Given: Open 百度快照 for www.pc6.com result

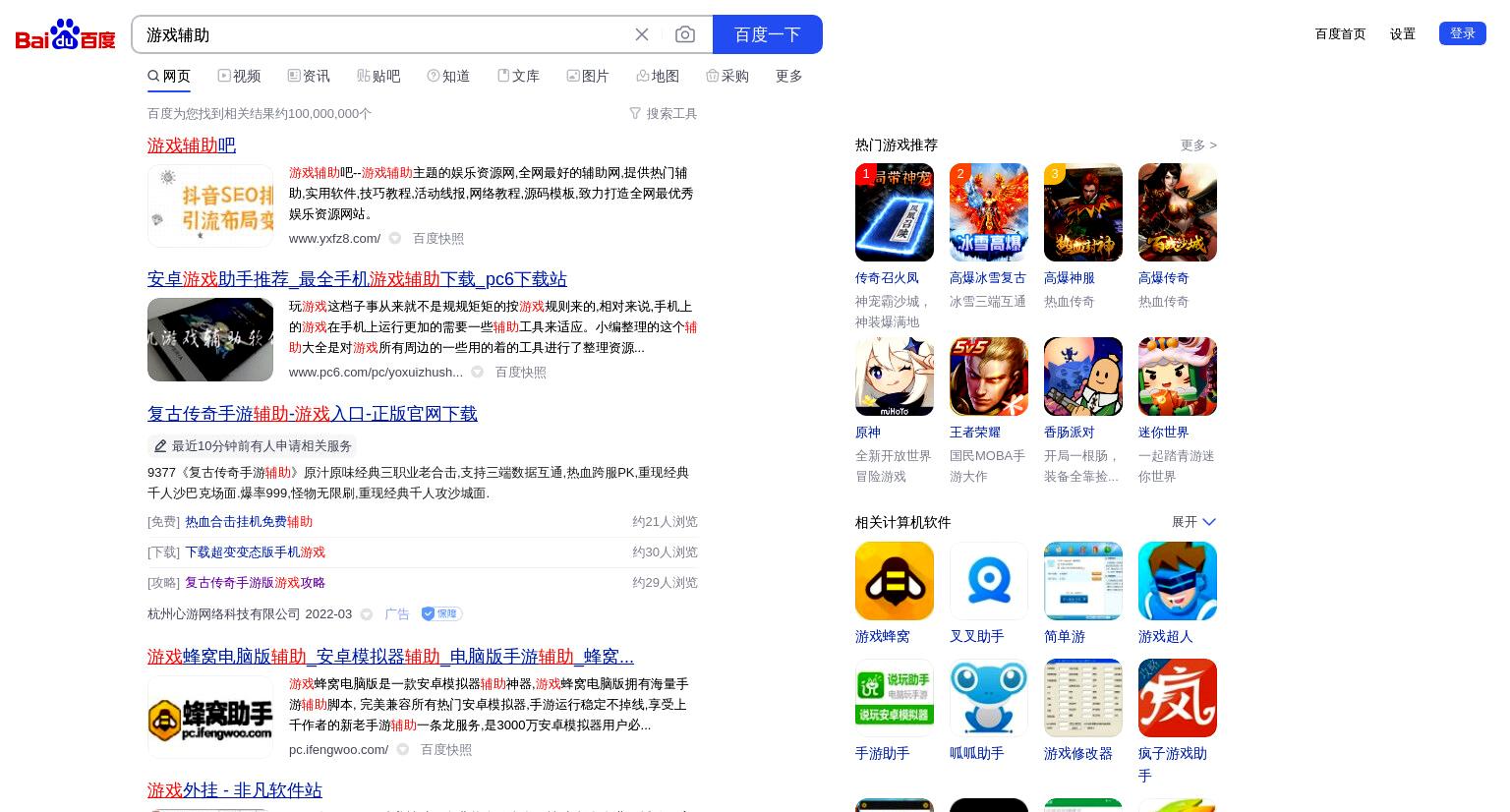Looking at the screenshot, I should (521, 372).
